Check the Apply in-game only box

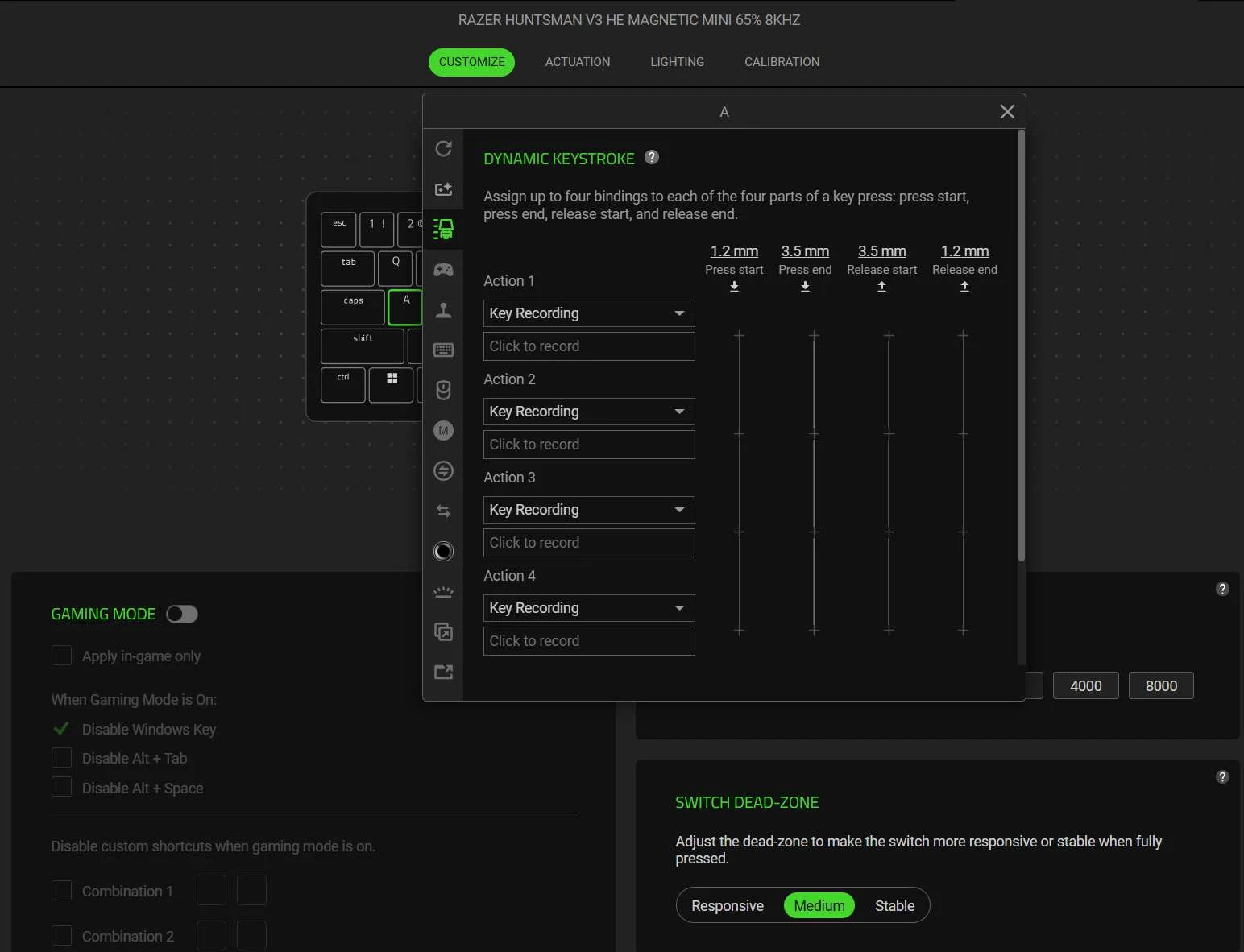click(x=61, y=656)
